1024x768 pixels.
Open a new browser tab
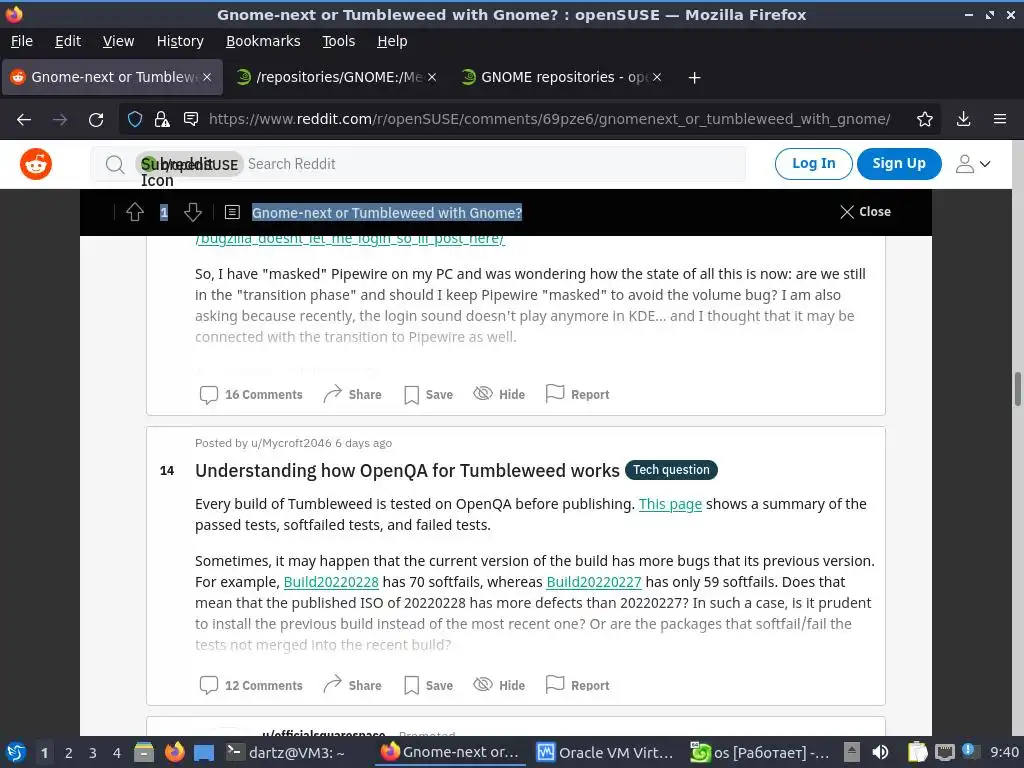(695, 78)
